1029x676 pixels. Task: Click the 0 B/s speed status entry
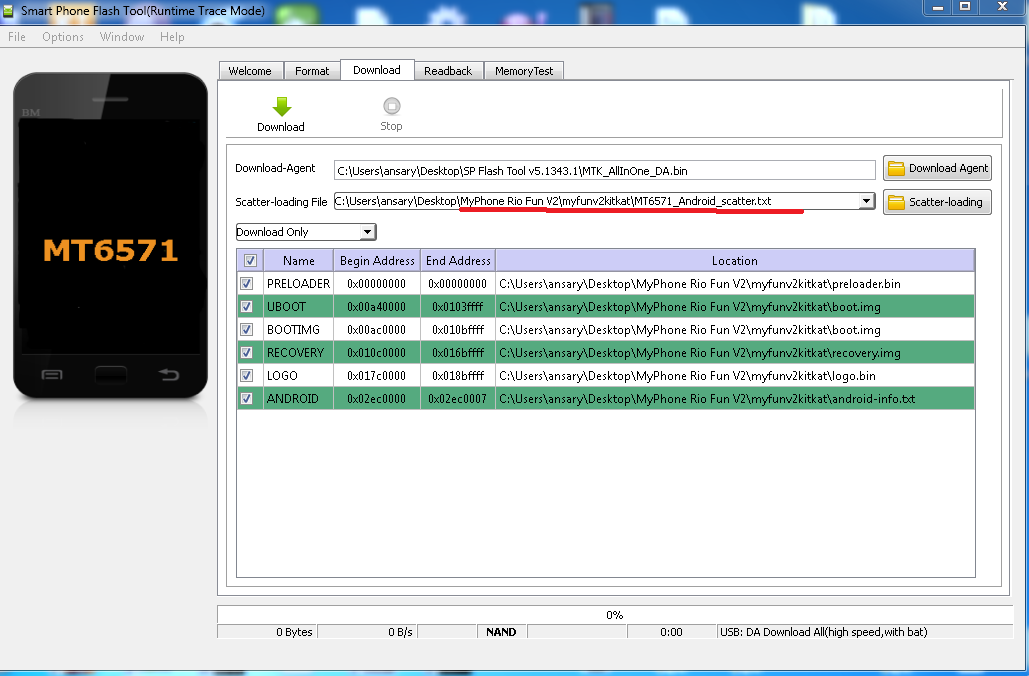click(x=367, y=632)
